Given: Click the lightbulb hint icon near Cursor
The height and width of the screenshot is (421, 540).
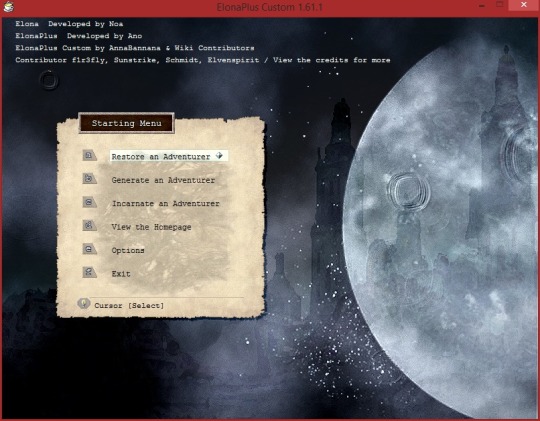Looking at the screenshot, I should coord(84,304).
